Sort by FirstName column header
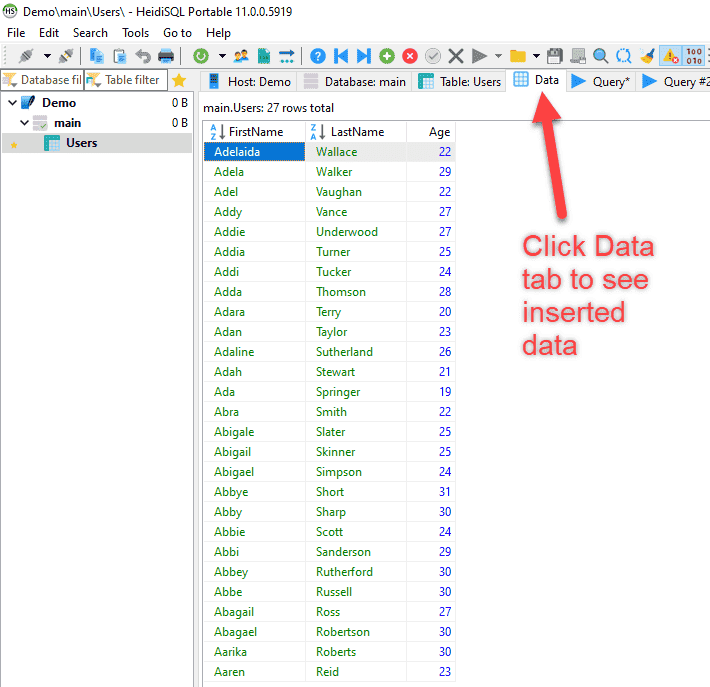Image resolution: width=710 pixels, height=687 pixels. [254, 132]
